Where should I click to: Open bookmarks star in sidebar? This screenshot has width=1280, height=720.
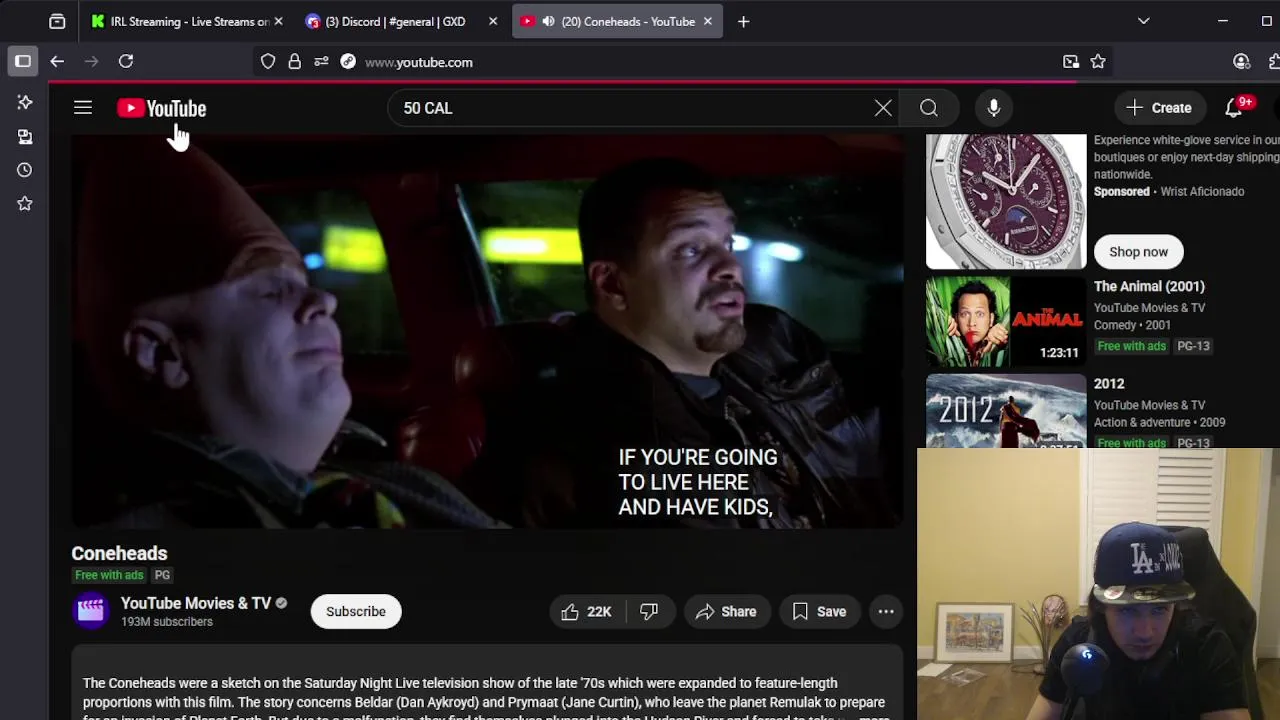(25, 204)
